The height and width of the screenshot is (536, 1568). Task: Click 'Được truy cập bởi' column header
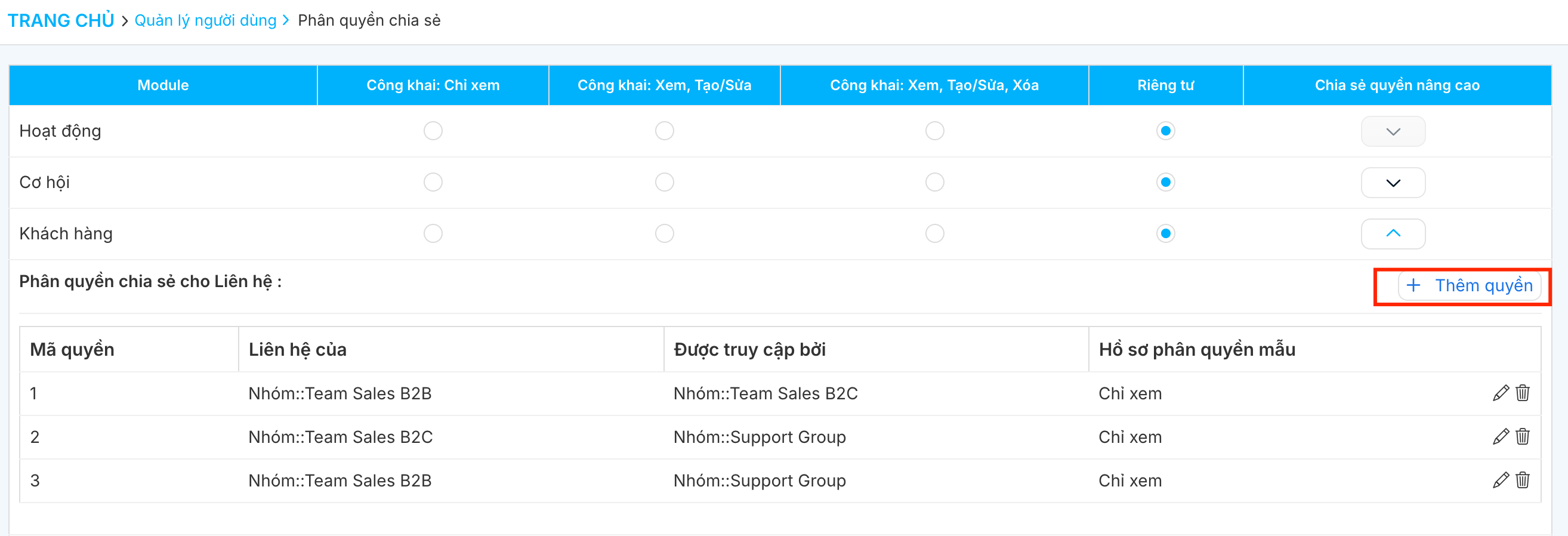(x=749, y=350)
